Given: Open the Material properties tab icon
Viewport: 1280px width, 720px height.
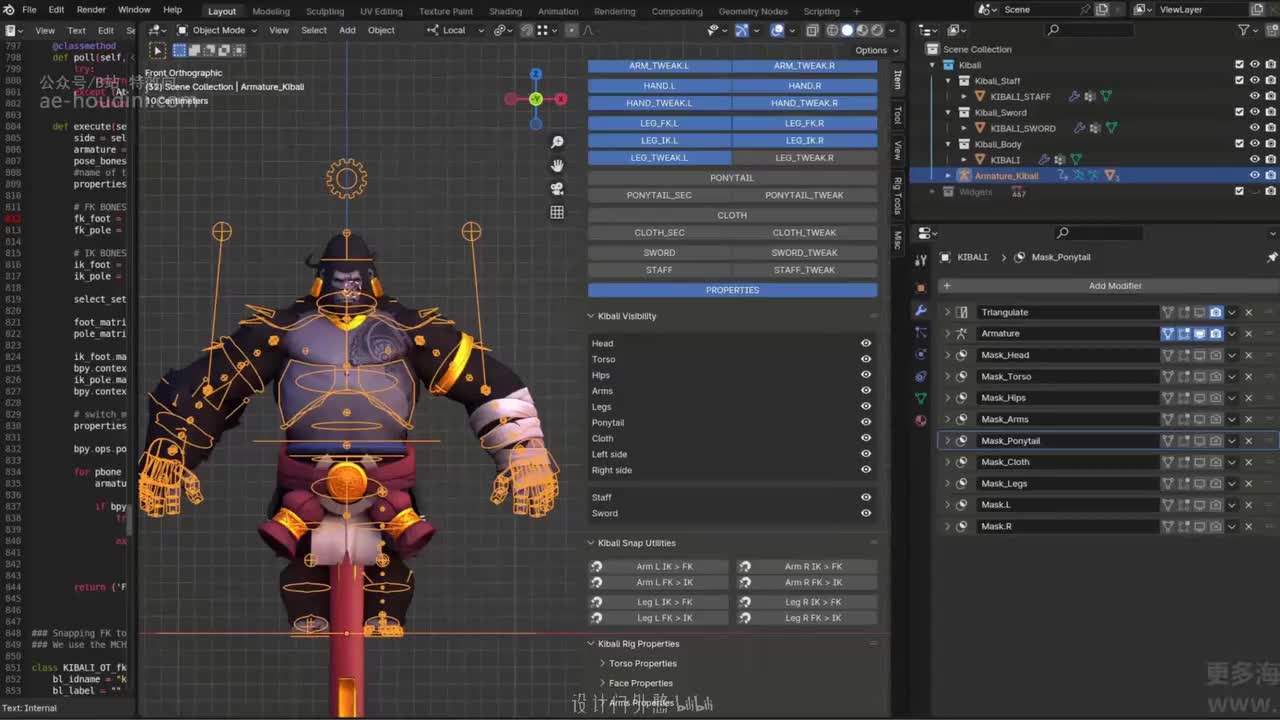Looking at the screenshot, I should point(921,420).
